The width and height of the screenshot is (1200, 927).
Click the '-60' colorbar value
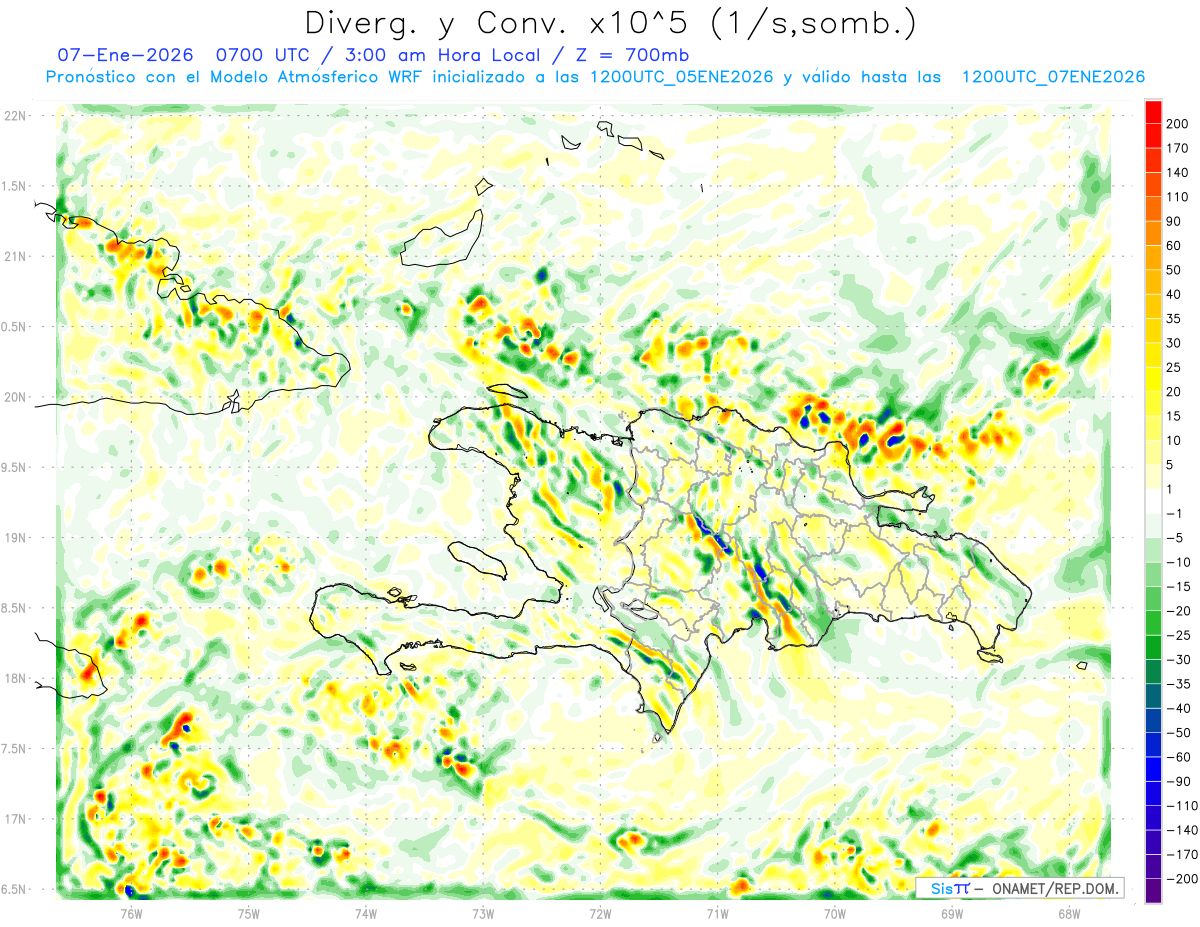1177,757
